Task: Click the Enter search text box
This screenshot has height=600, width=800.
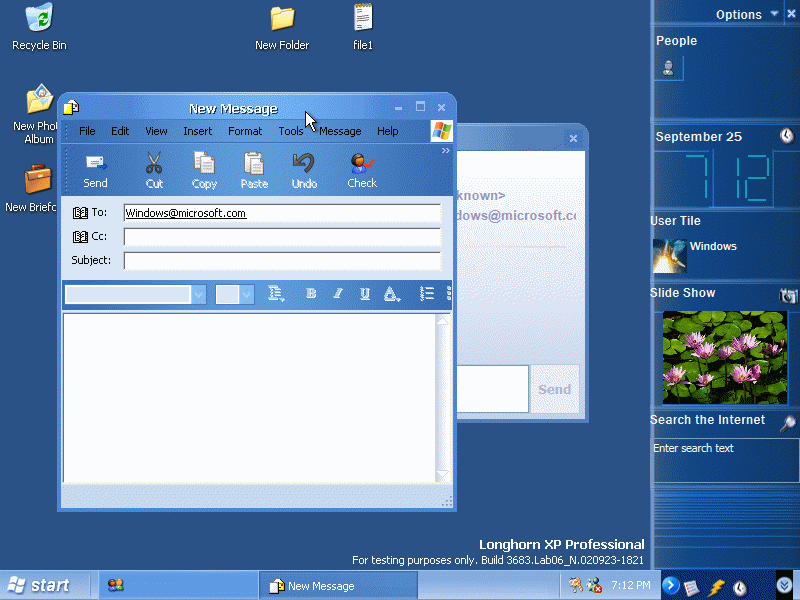Action: pyautogui.click(x=726, y=460)
